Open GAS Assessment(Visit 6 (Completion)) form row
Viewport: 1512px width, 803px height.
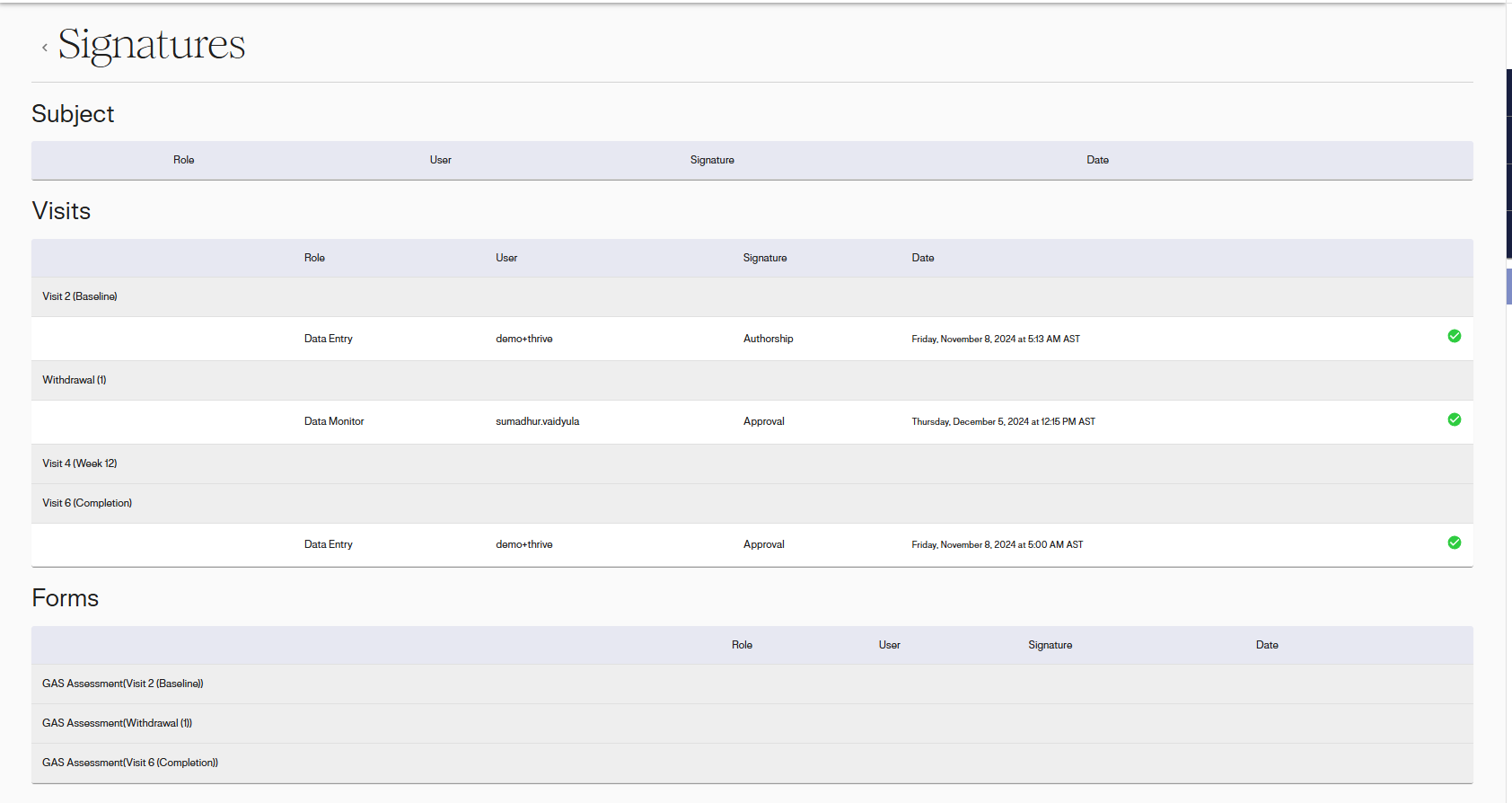[x=130, y=763]
